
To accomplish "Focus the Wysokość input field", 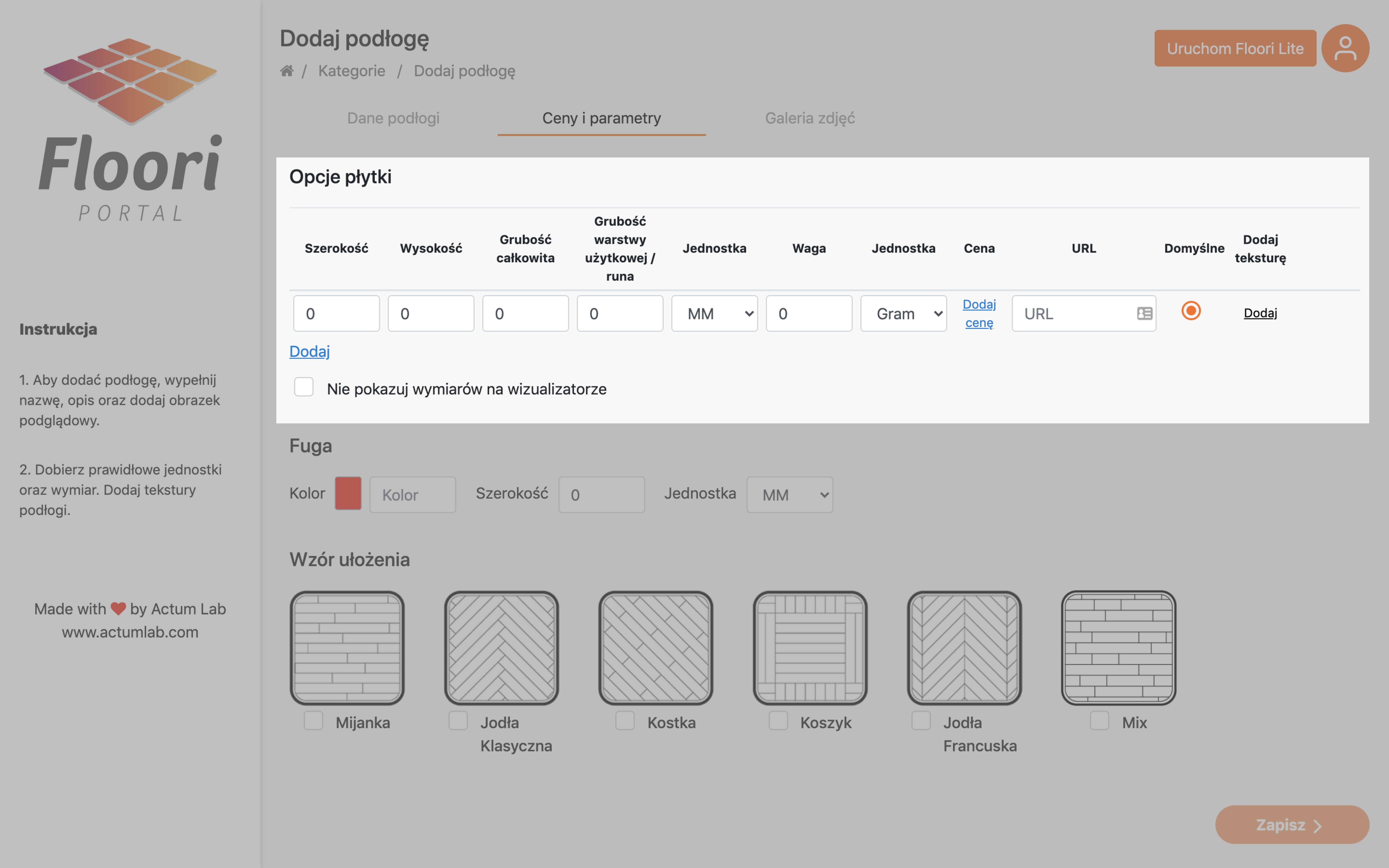I will [431, 313].
